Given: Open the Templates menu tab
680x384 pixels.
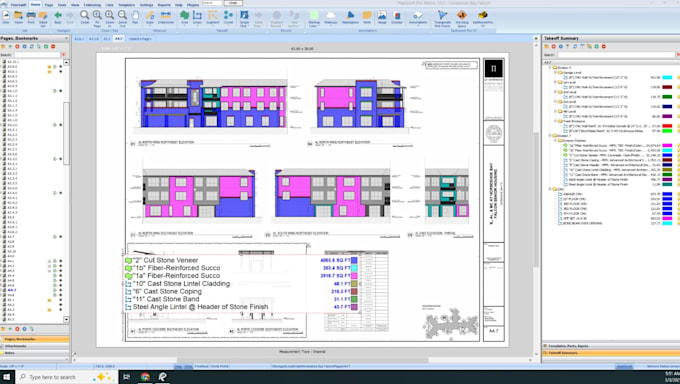Looking at the screenshot, I should click(127, 5).
